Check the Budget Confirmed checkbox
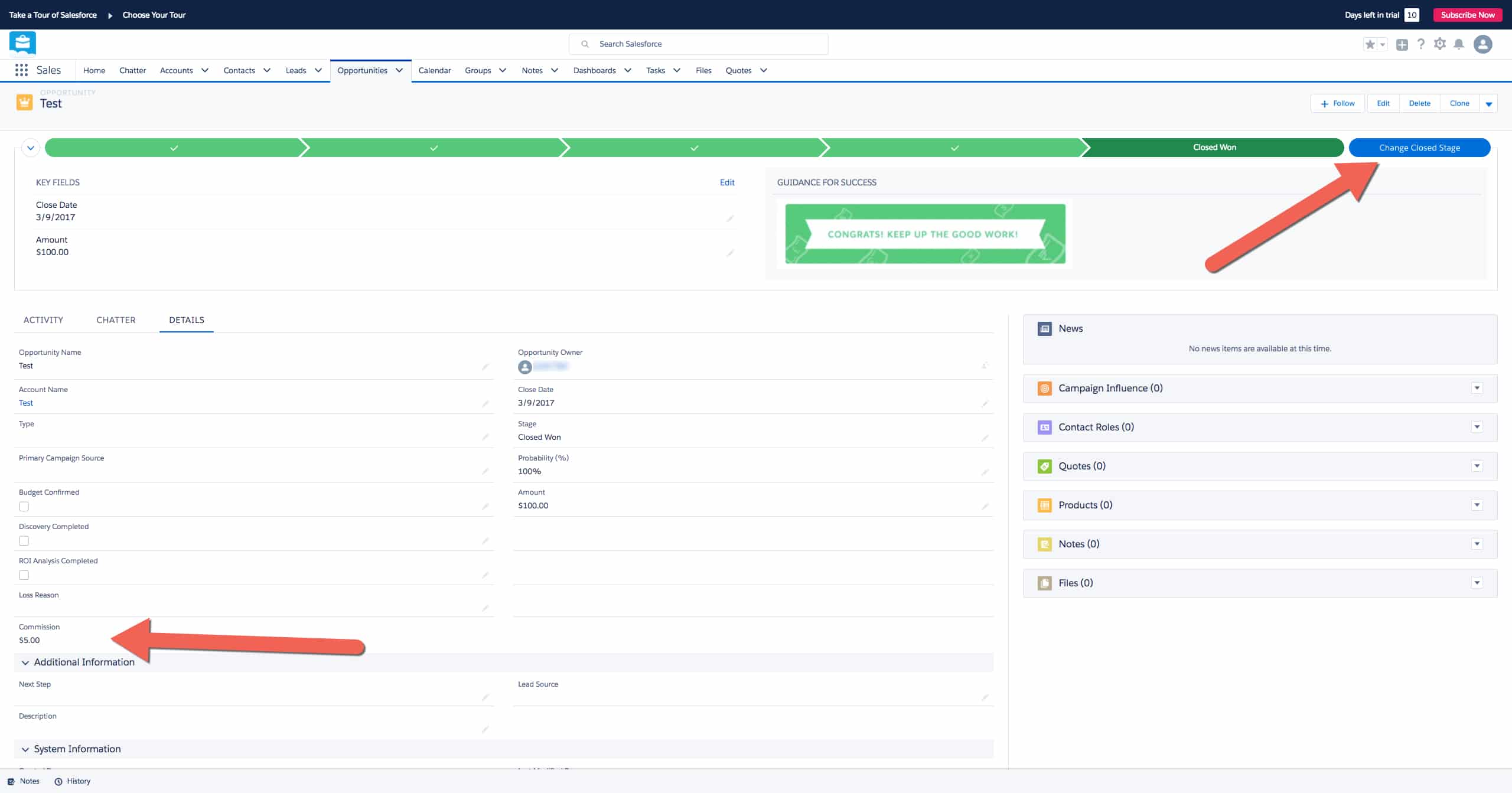The width and height of the screenshot is (1512, 793). coord(24,507)
